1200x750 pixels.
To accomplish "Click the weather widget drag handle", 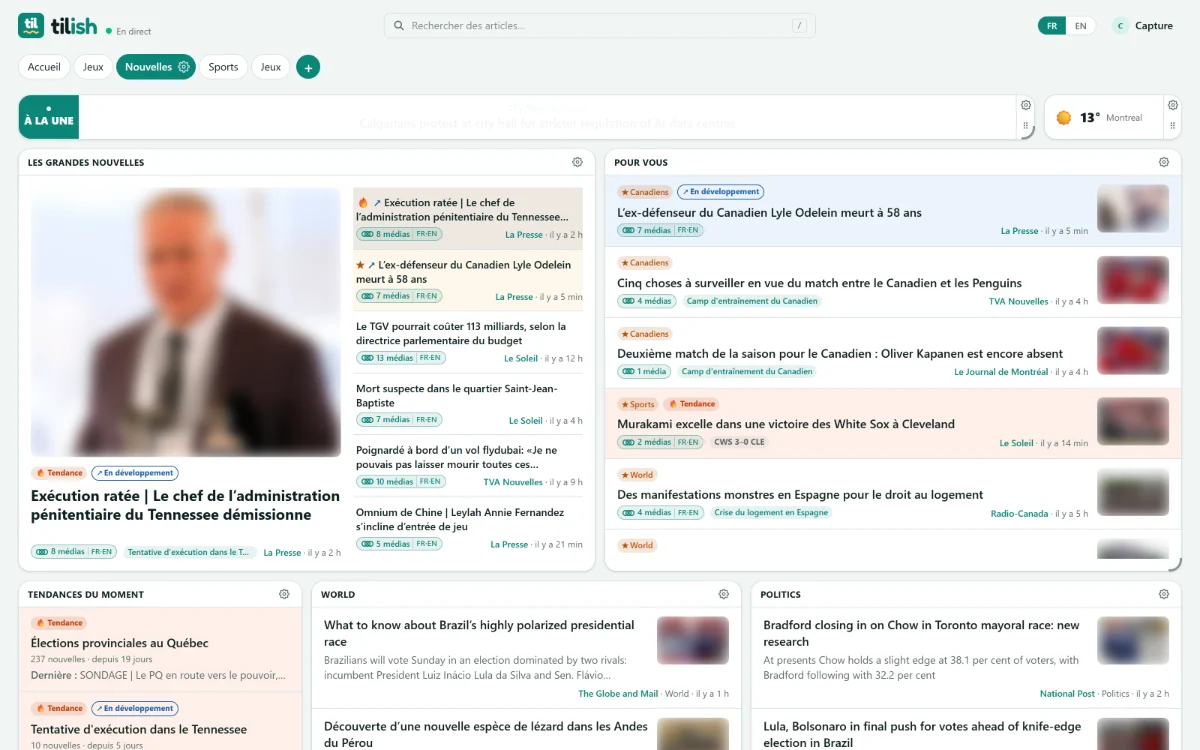I will point(1172,127).
